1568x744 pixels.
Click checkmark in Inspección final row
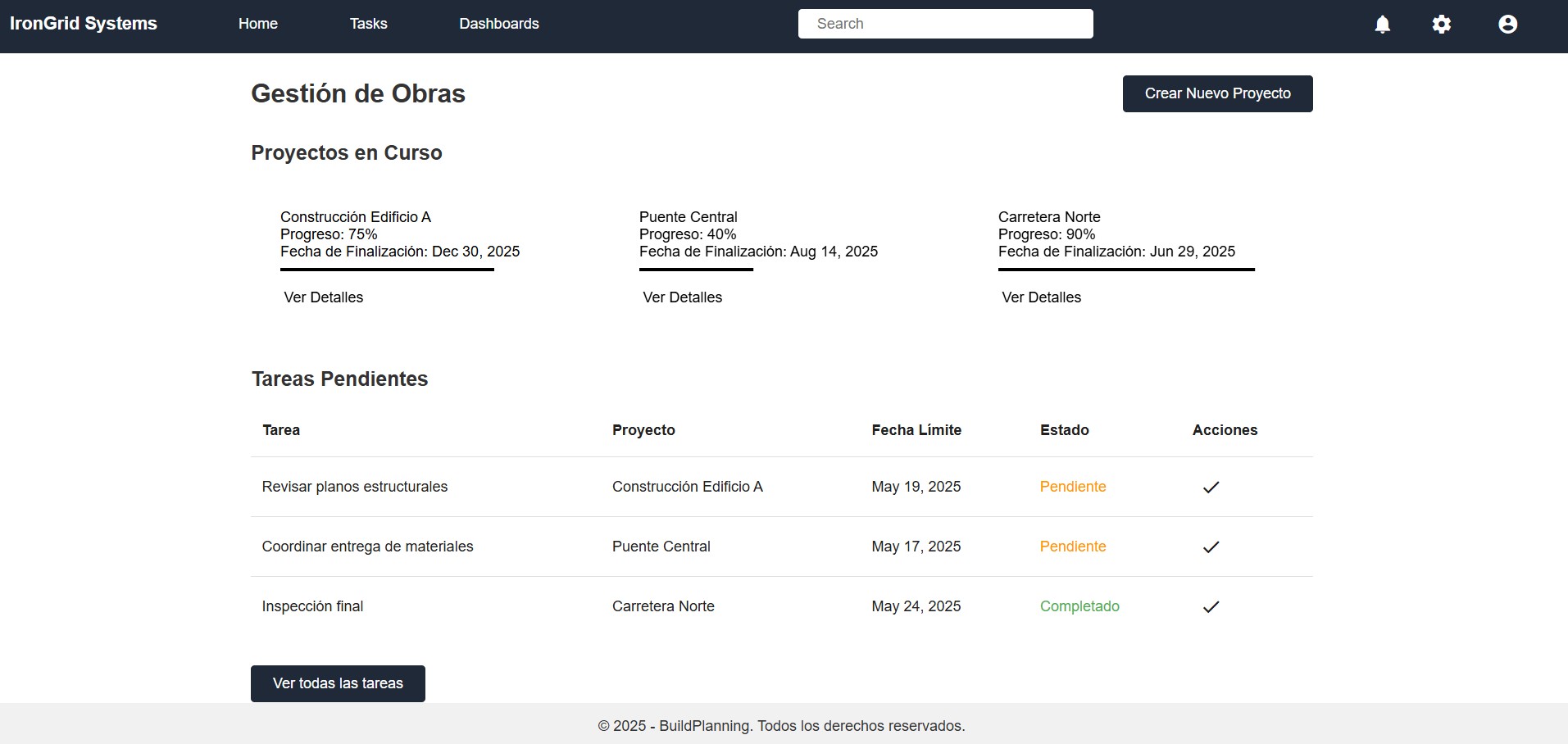[x=1211, y=606]
